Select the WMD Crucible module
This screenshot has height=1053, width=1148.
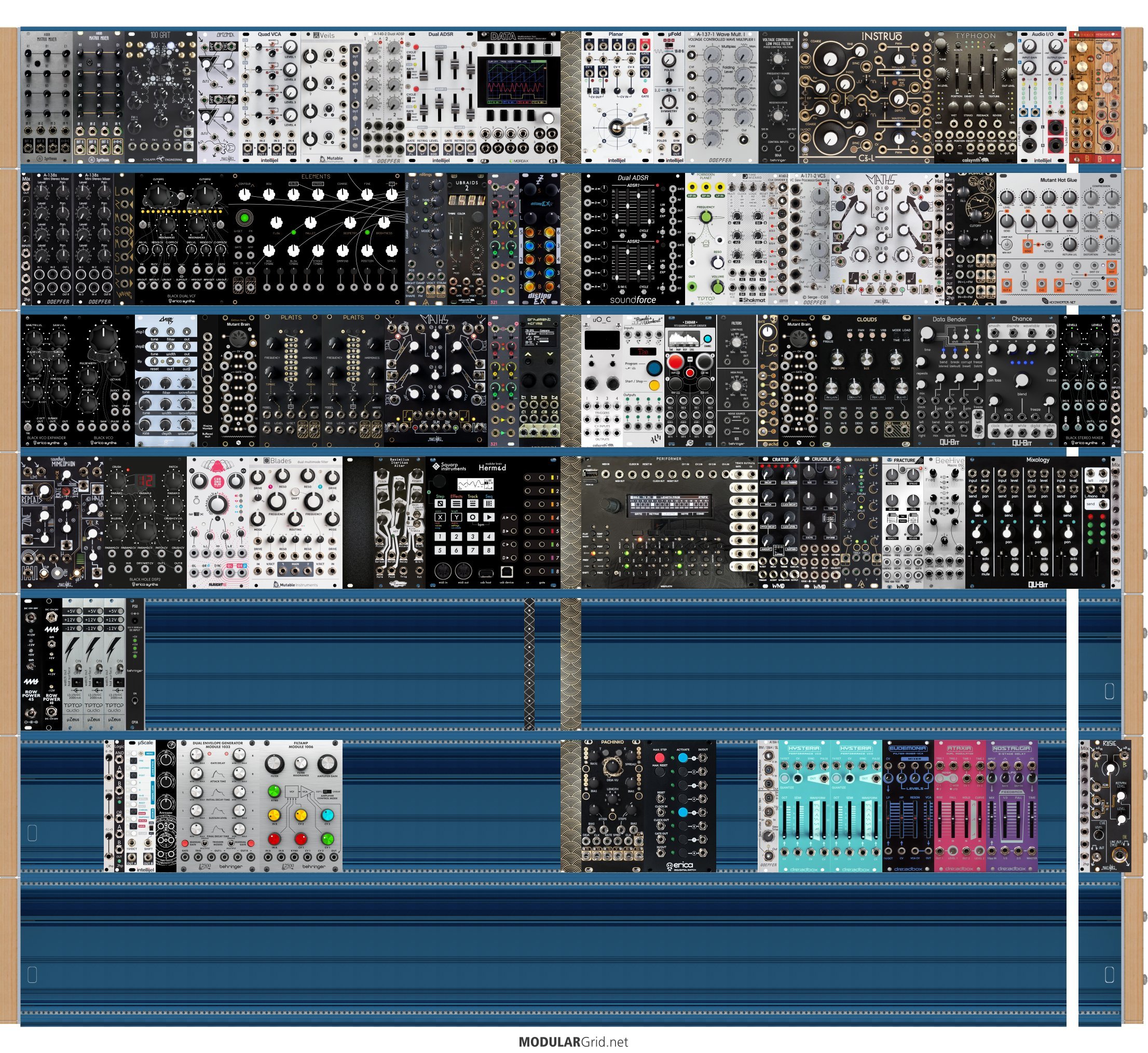pos(820,522)
